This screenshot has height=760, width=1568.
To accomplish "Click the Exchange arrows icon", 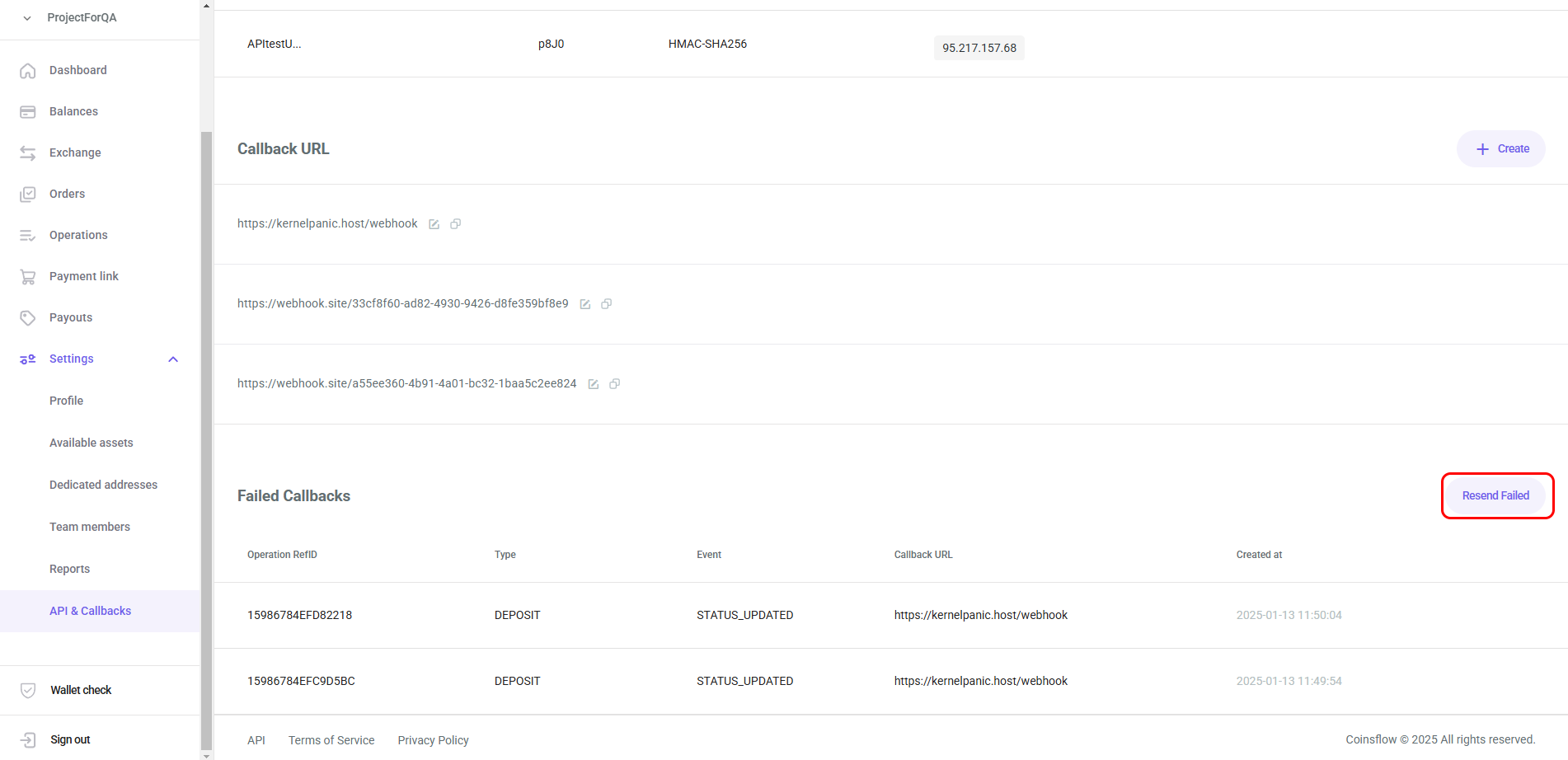I will [28, 152].
